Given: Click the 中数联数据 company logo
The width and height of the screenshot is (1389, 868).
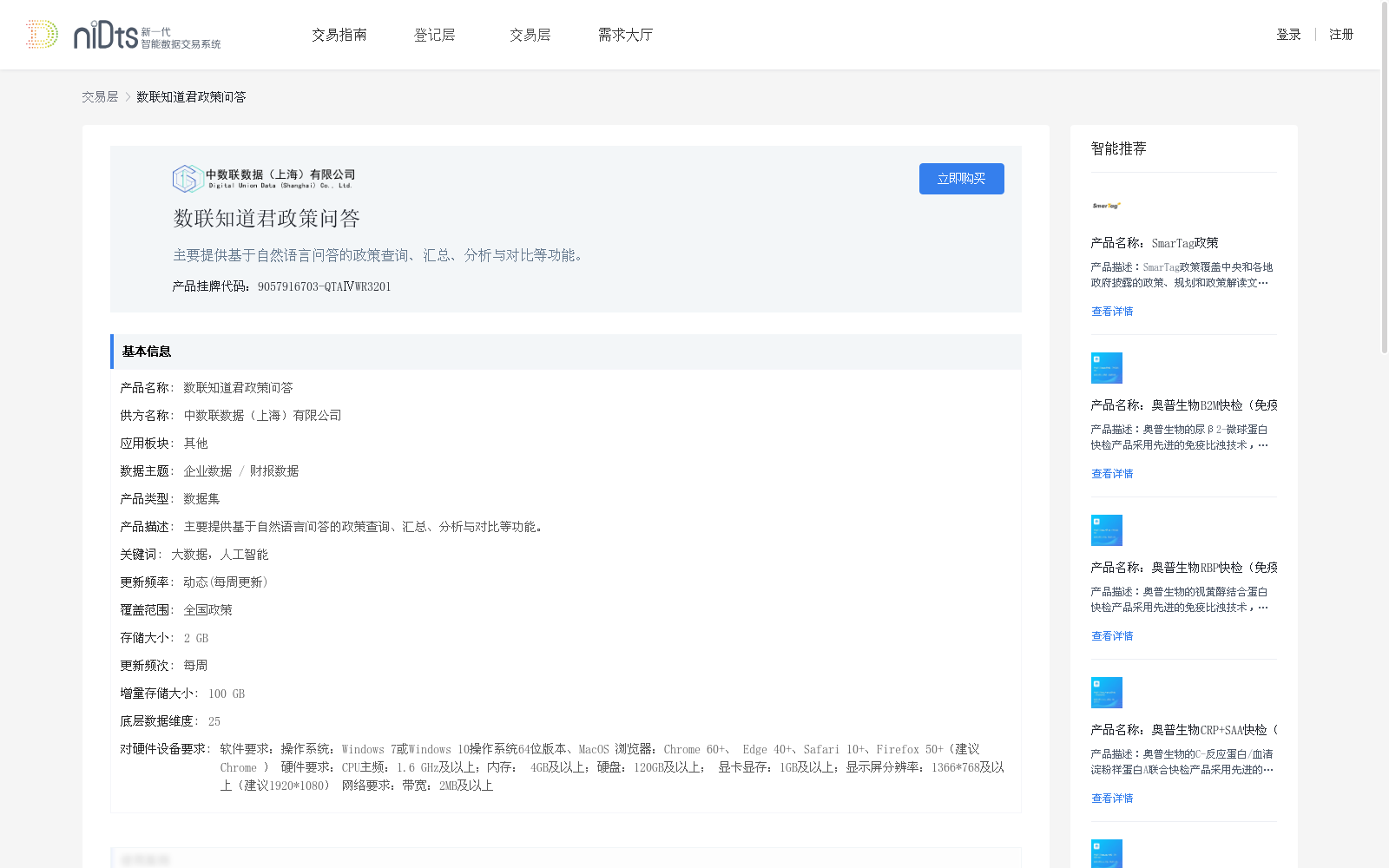Looking at the screenshot, I should click(264, 179).
